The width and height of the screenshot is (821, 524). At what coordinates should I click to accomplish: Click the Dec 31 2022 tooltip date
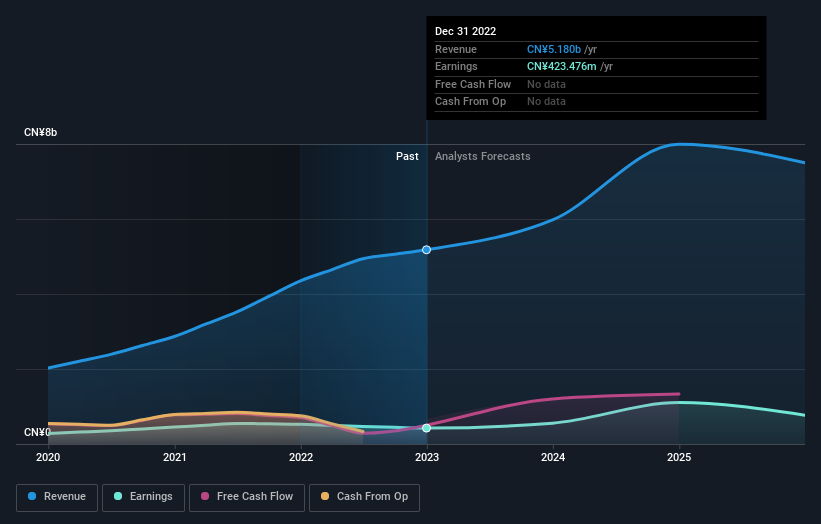point(465,31)
